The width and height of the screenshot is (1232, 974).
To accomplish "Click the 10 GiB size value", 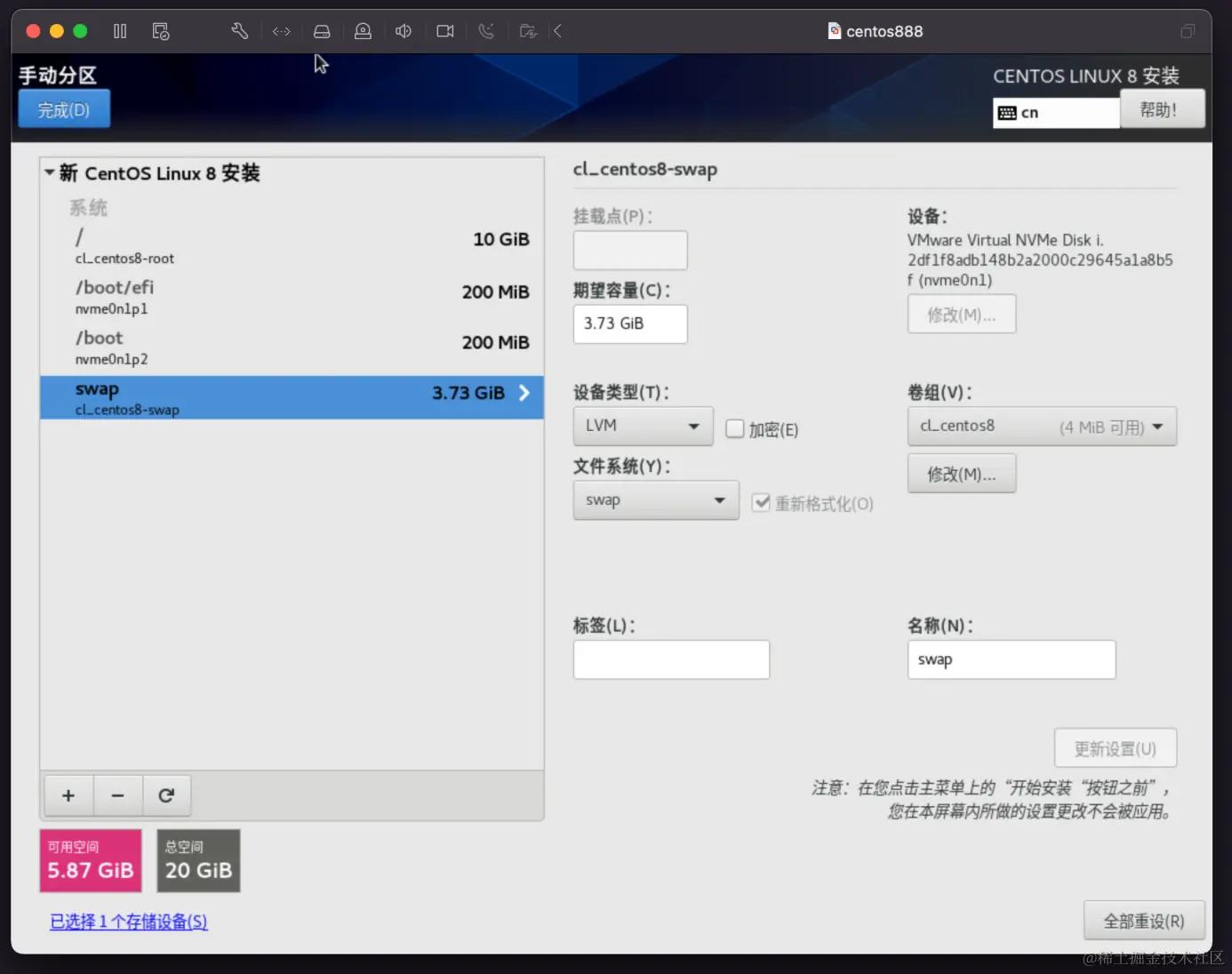I will tap(501, 239).
